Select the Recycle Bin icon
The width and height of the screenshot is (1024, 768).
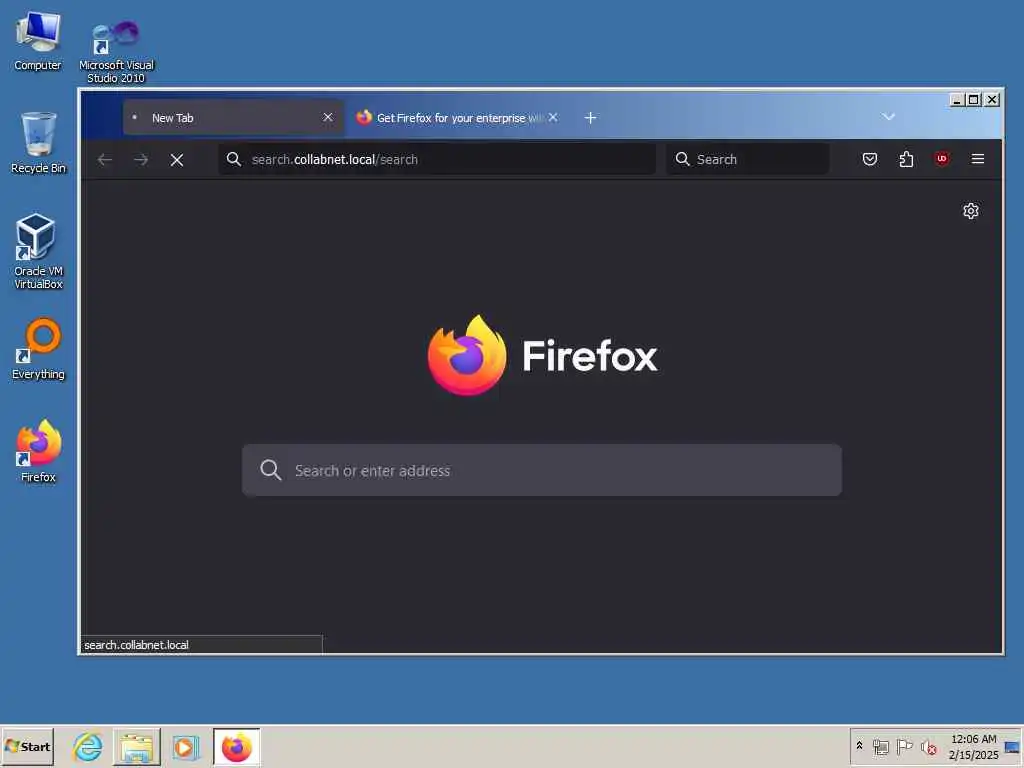(x=38, y=143)
